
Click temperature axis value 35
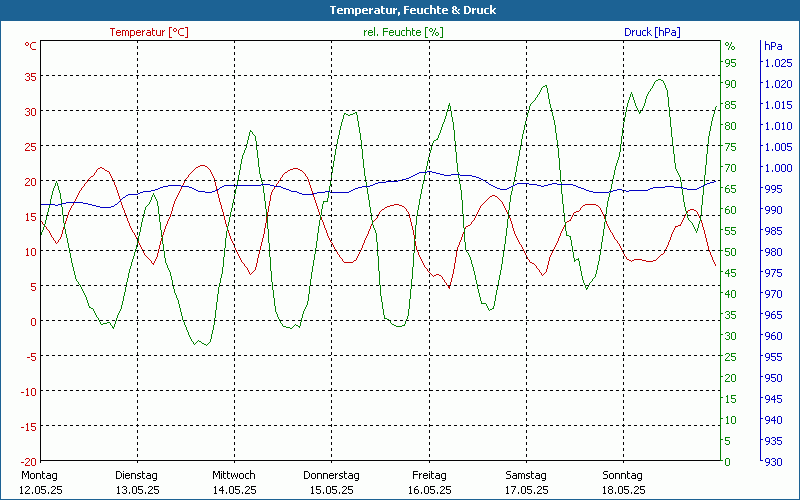tap(31, 77)
